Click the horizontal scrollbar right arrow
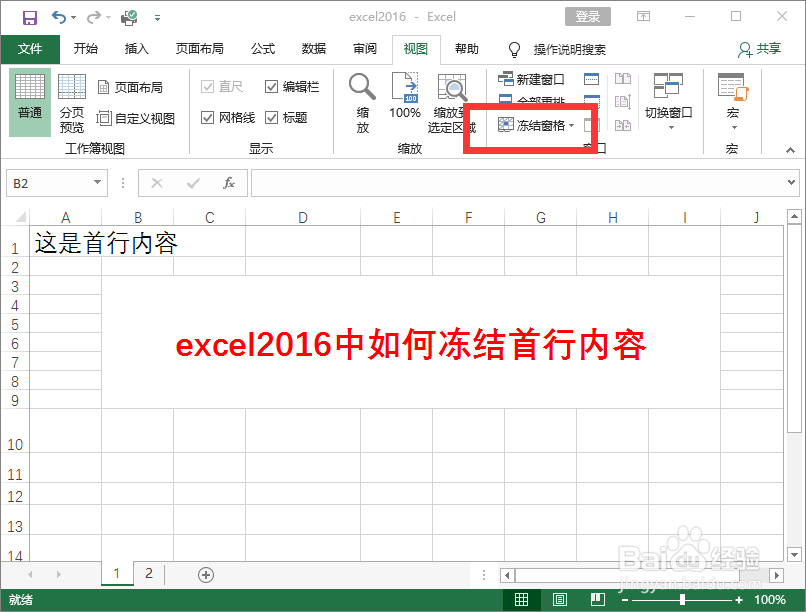Viewport: 806px width, 612px height. pos(777,574)
